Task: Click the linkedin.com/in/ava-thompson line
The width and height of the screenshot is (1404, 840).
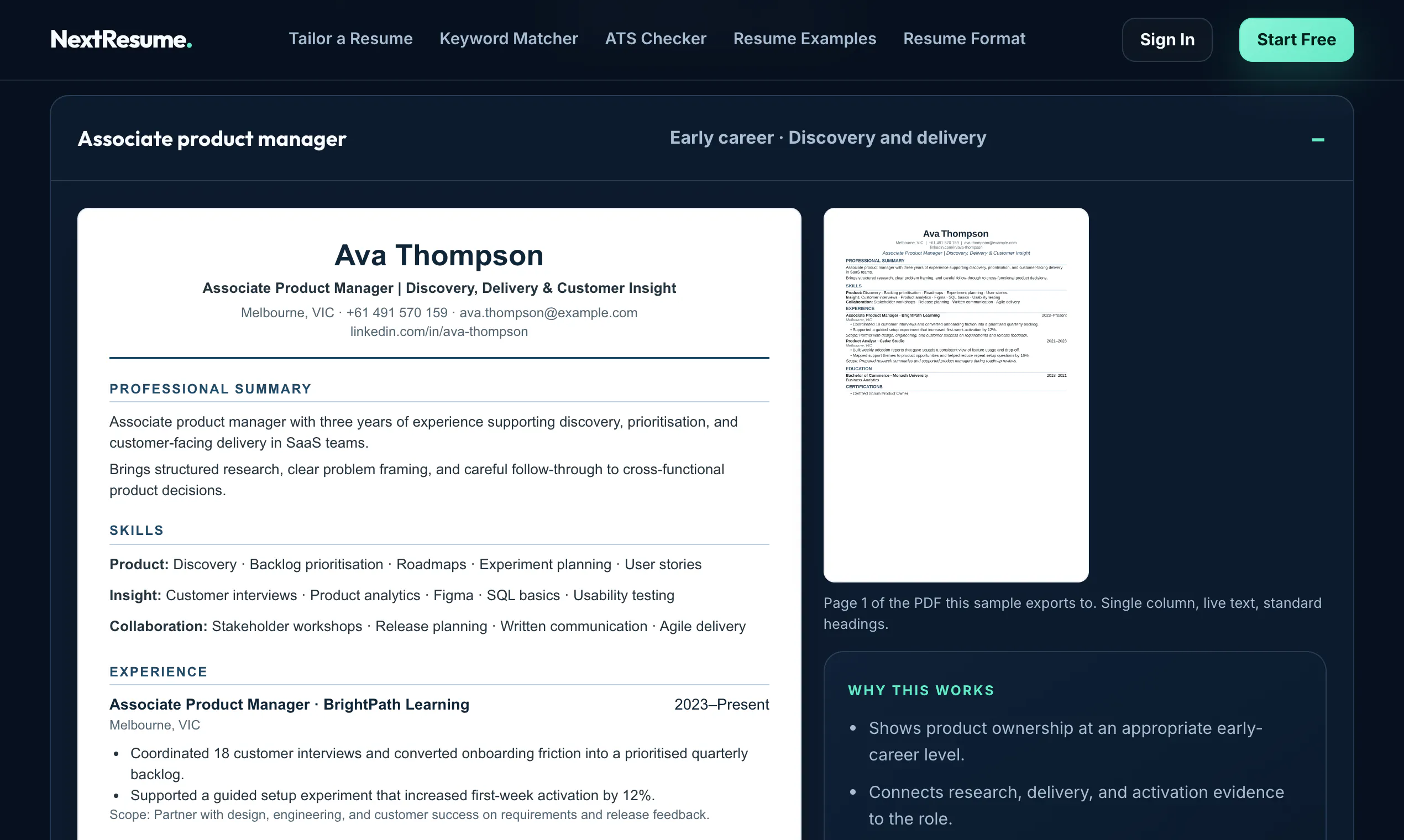Action: (x=439, y=332)
